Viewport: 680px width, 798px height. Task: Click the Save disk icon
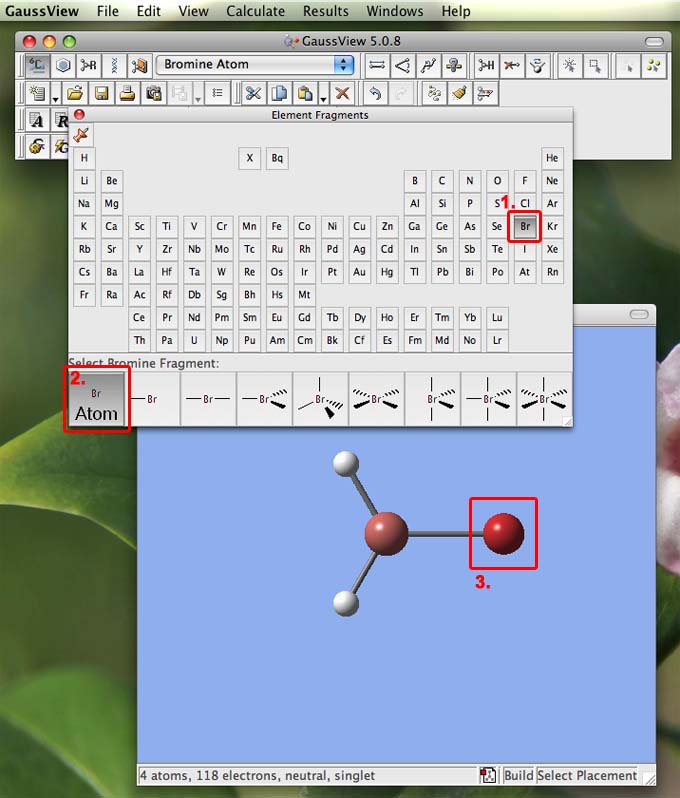[101, 93]
